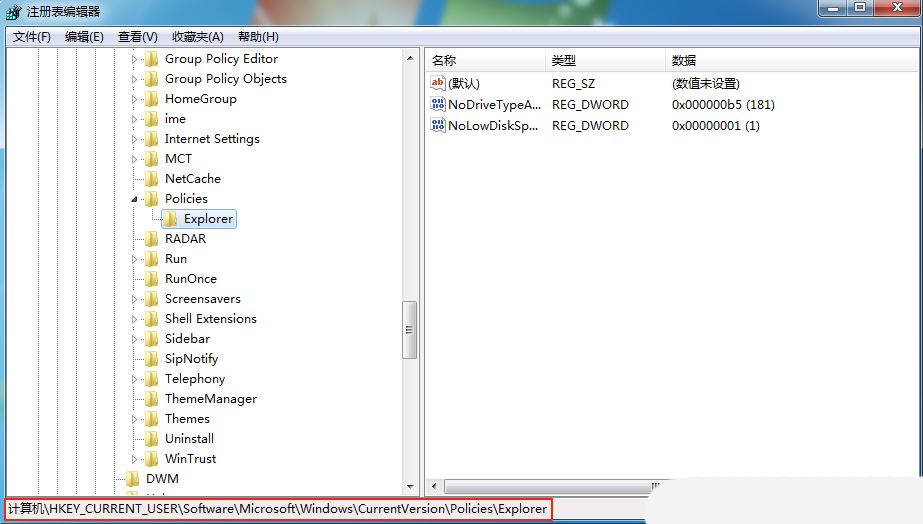The width and height of the screenshot is (923, 524).
Task: Click the Telephony folder icon
Action: tap(151, 379)
